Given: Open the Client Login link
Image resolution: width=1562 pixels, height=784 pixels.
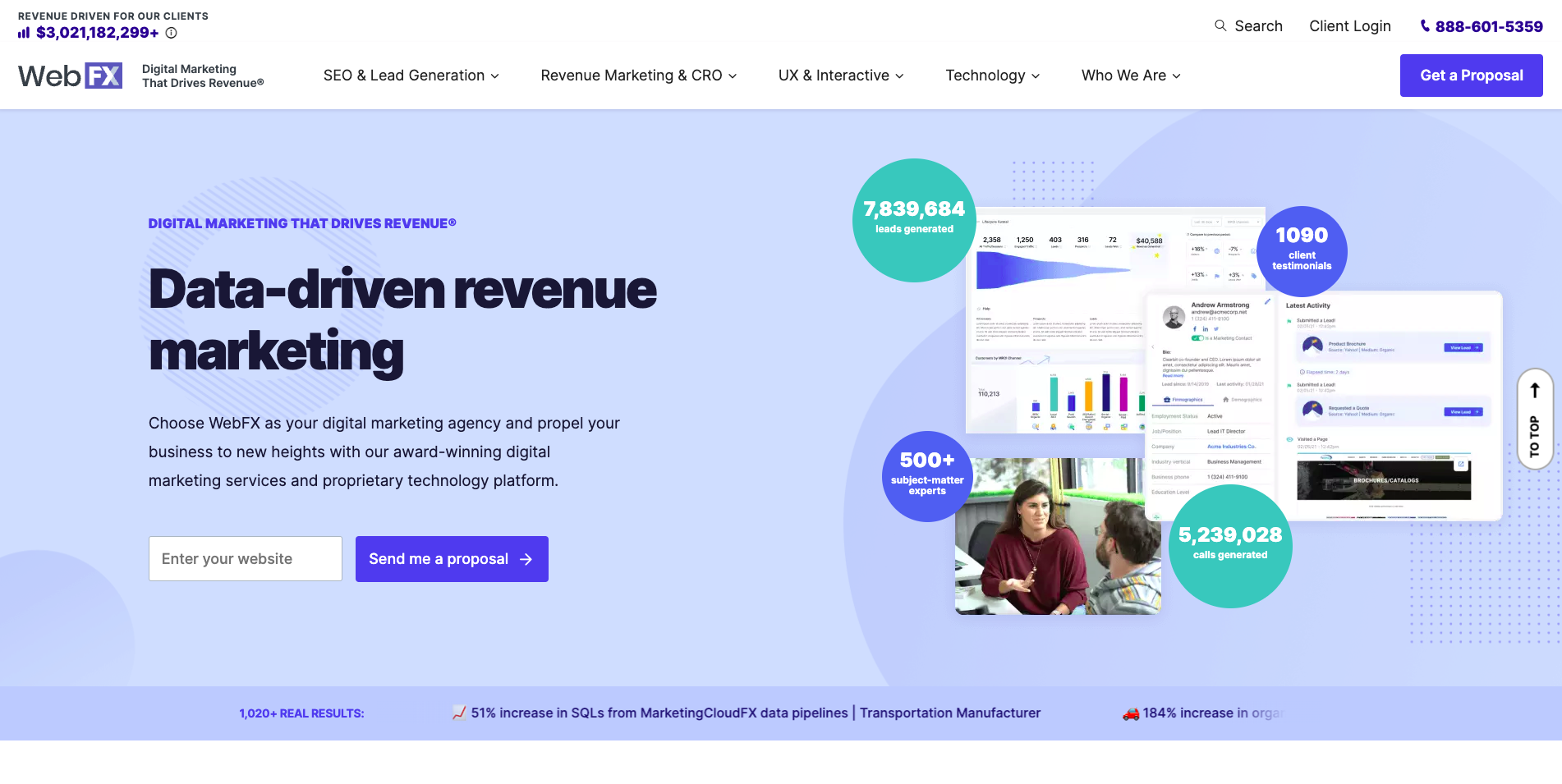Looking at the screenshot, I should (1349, 26).
